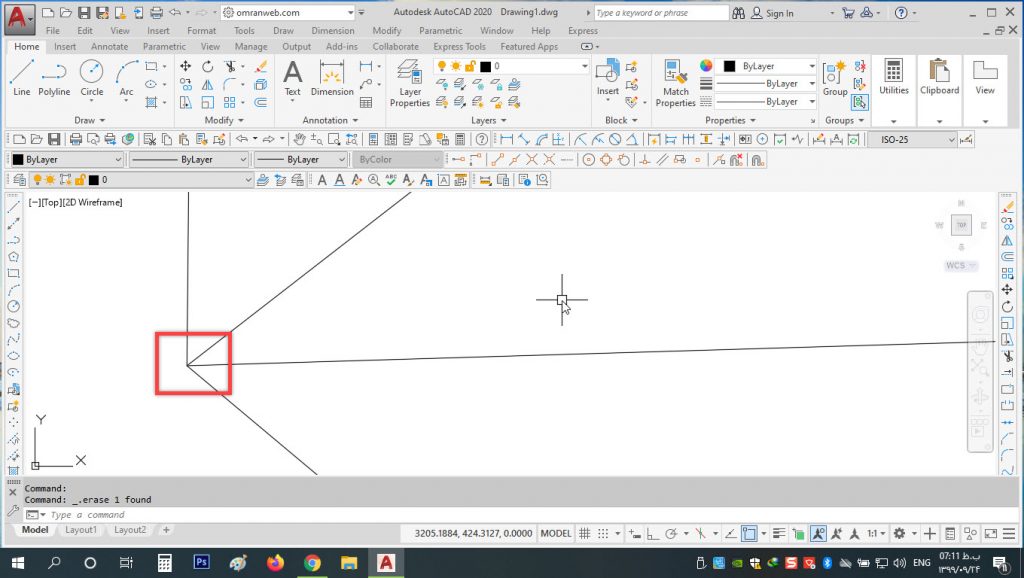Select the Line tool in the Draw panel
Screen dimensions: 1024x578
pyautogui.click(x=22, y=77)
